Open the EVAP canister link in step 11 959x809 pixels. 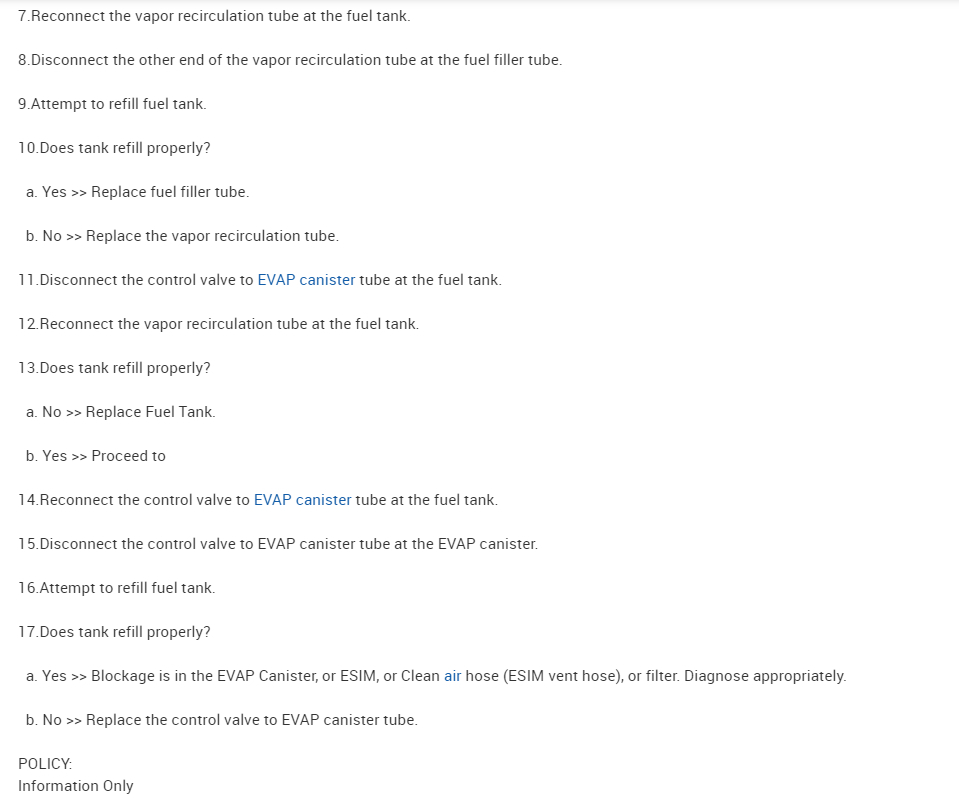[x=306, y=280]
